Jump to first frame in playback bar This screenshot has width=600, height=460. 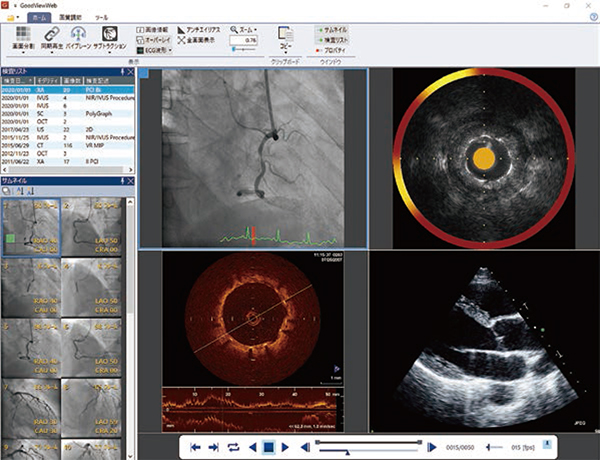197,446
